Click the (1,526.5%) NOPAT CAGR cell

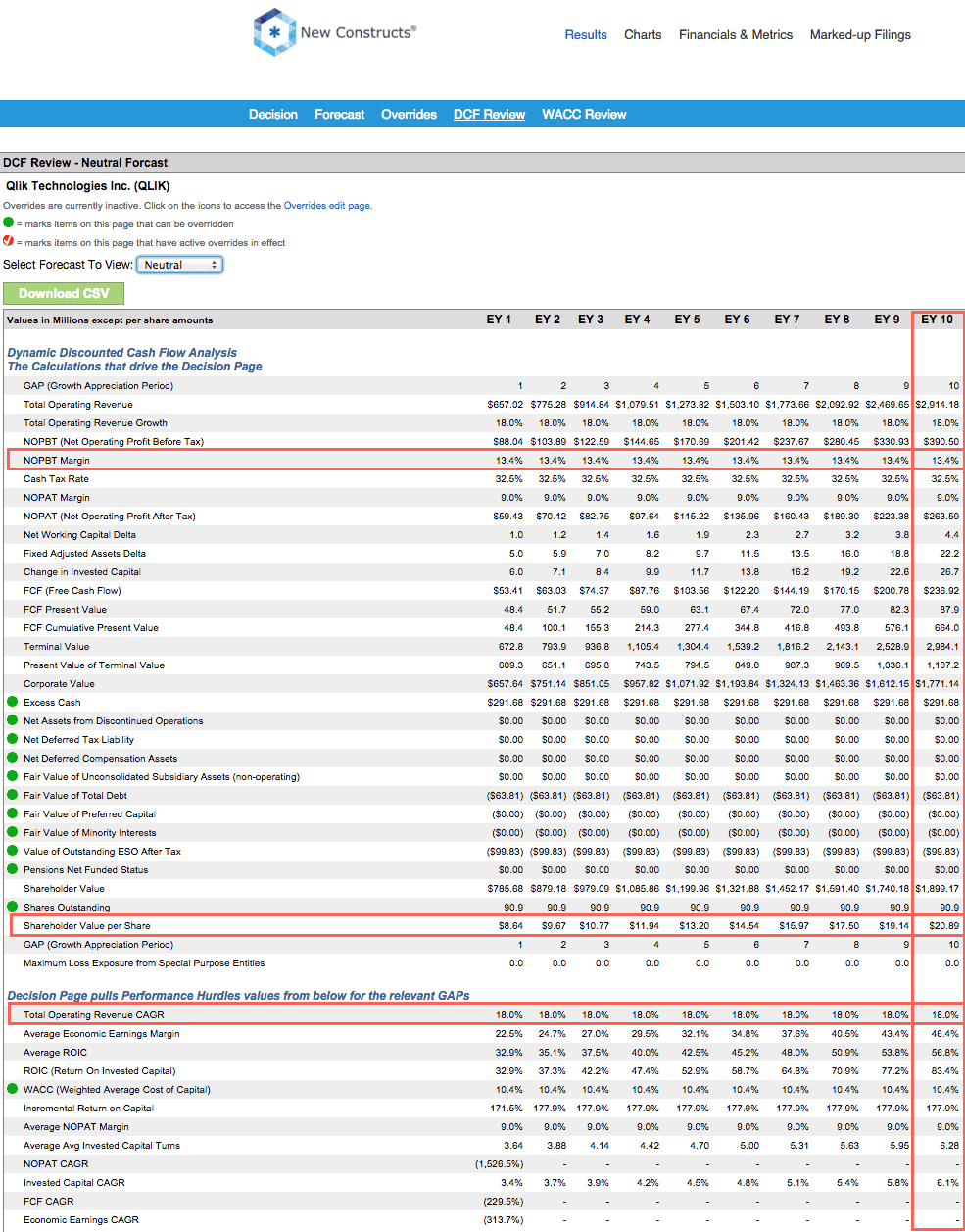click(499, 1163)
